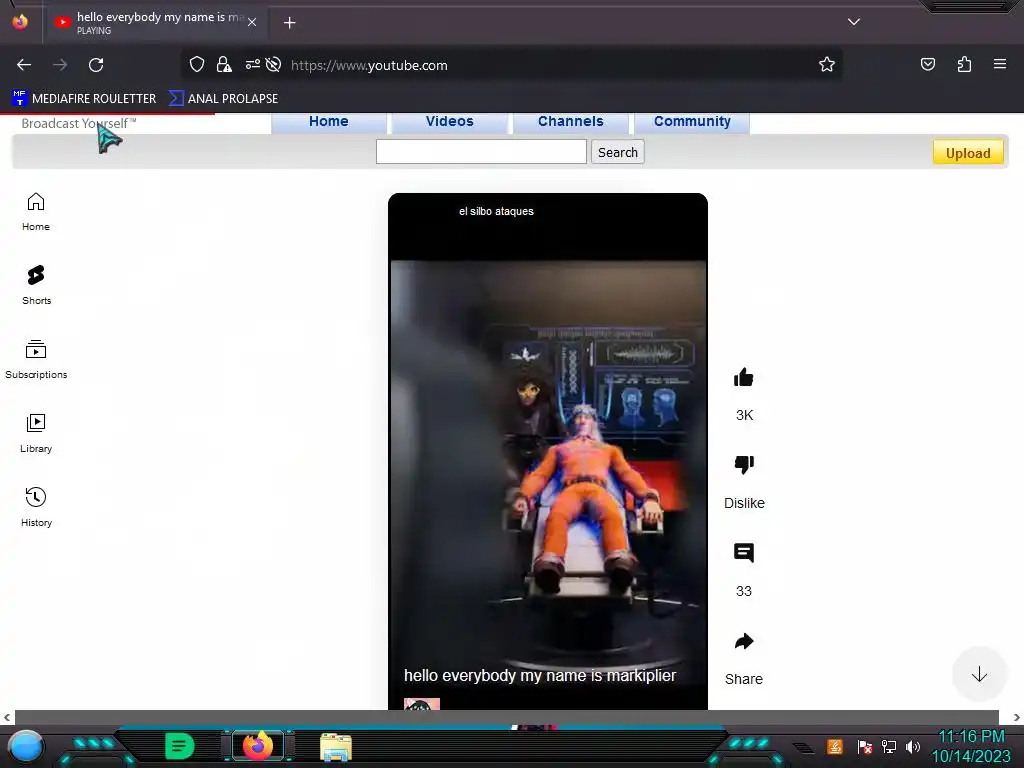Click the Firefox taskbar icon
The image size is (1024, 768).
coord(257,746)
